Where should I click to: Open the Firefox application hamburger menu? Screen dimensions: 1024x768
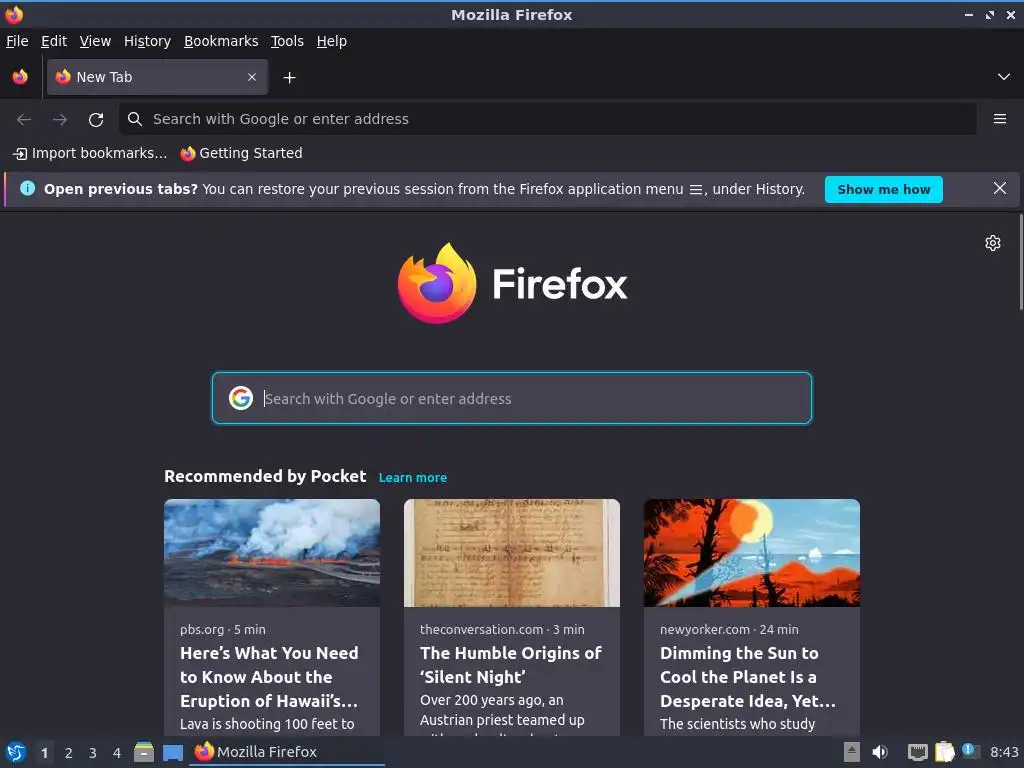pos(999,119)
